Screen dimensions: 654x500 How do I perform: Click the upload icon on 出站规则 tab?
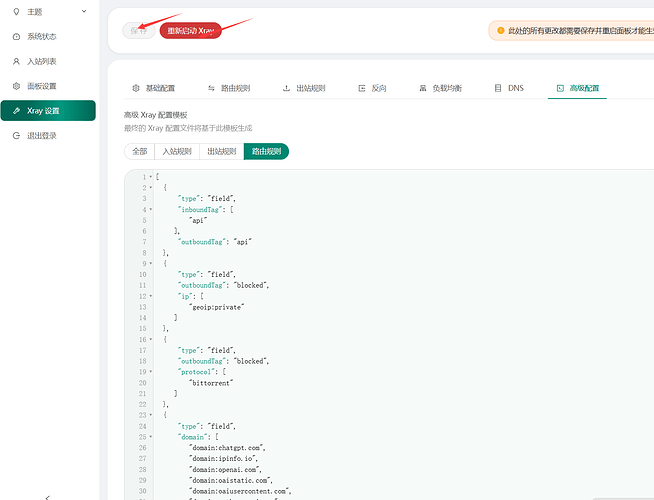coord(286,88)
